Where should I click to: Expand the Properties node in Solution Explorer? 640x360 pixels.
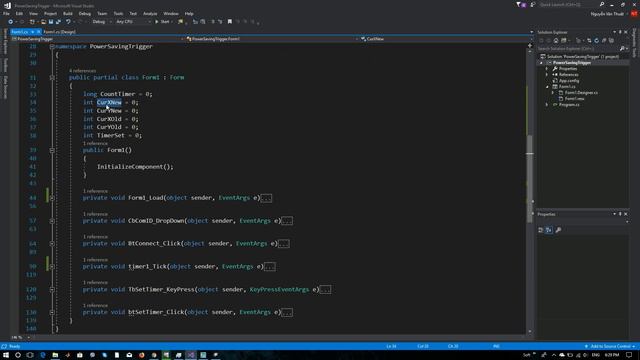click(547, 69)
